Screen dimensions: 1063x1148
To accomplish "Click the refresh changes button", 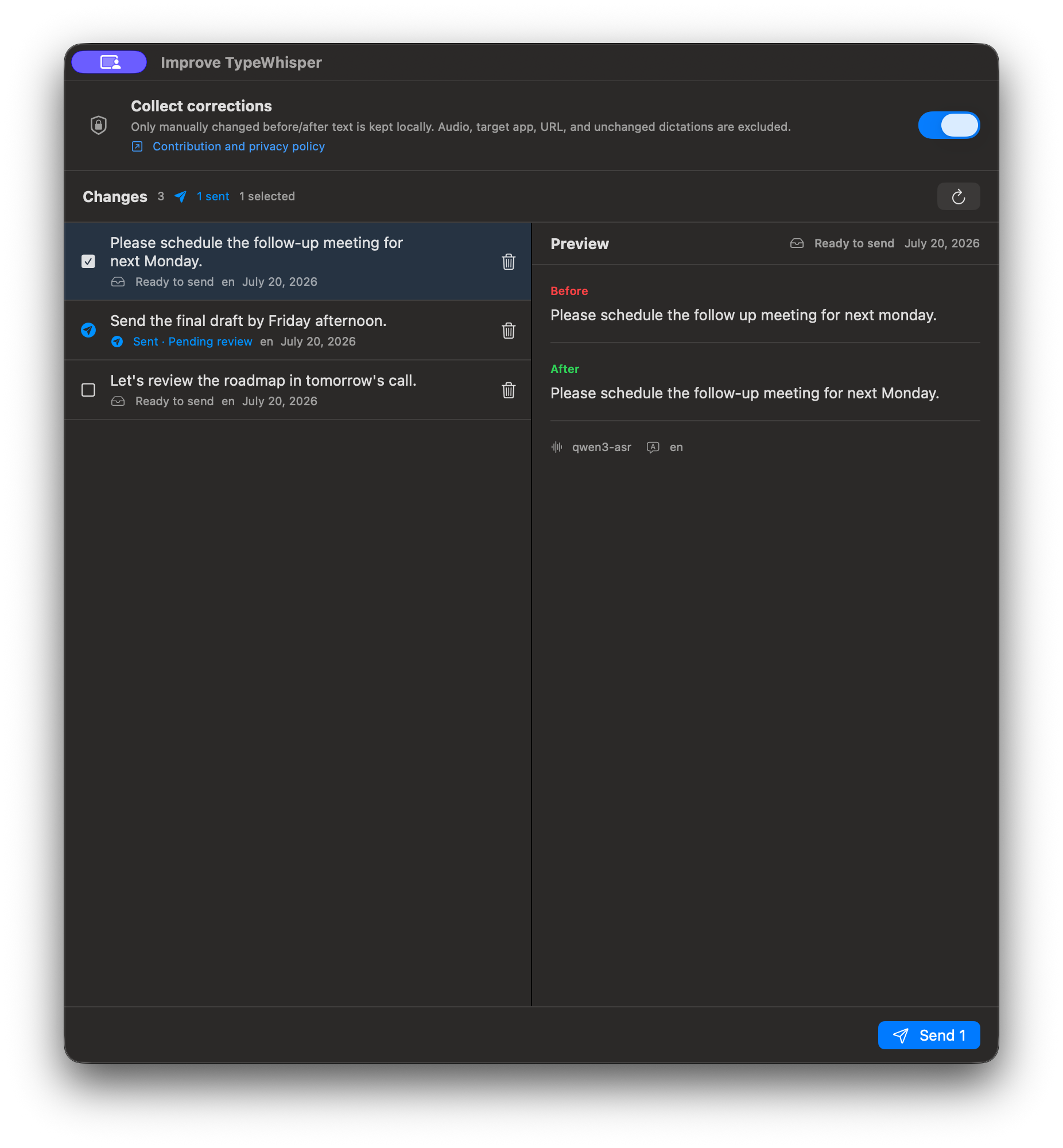I will pyautogui.click(x=959, y=197).
